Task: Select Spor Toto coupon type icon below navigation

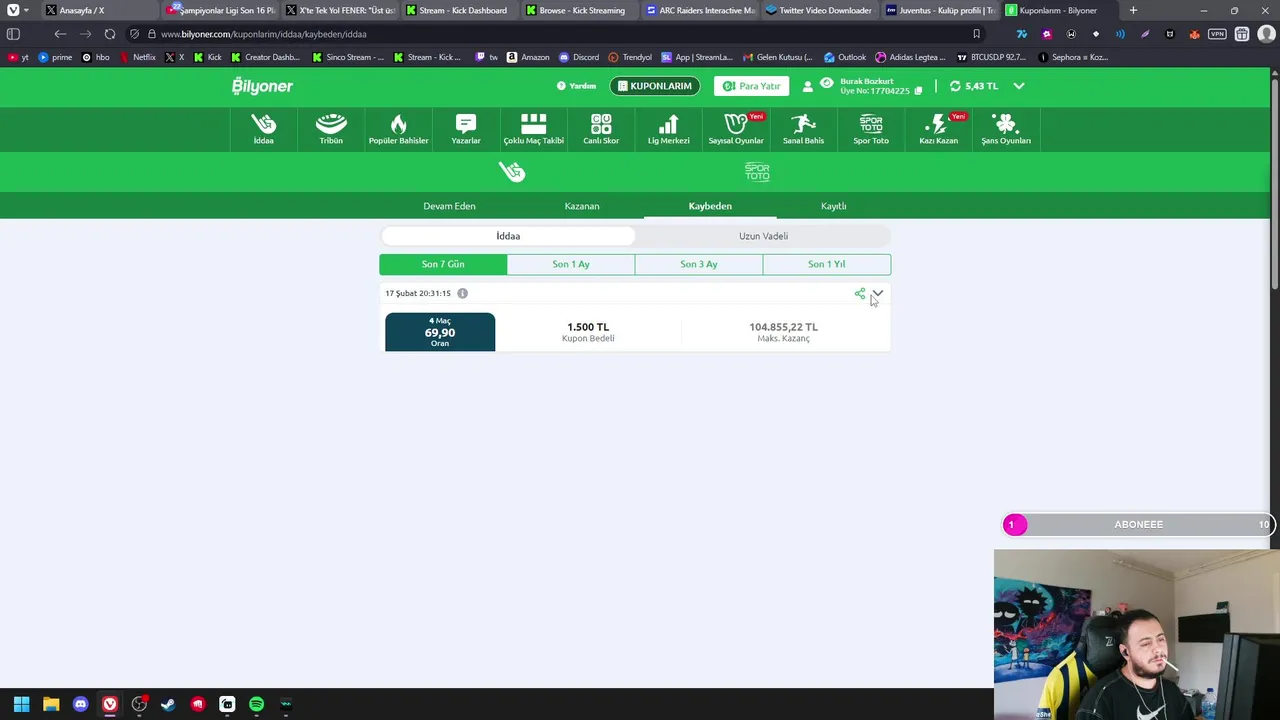Action: pos(757,172)
